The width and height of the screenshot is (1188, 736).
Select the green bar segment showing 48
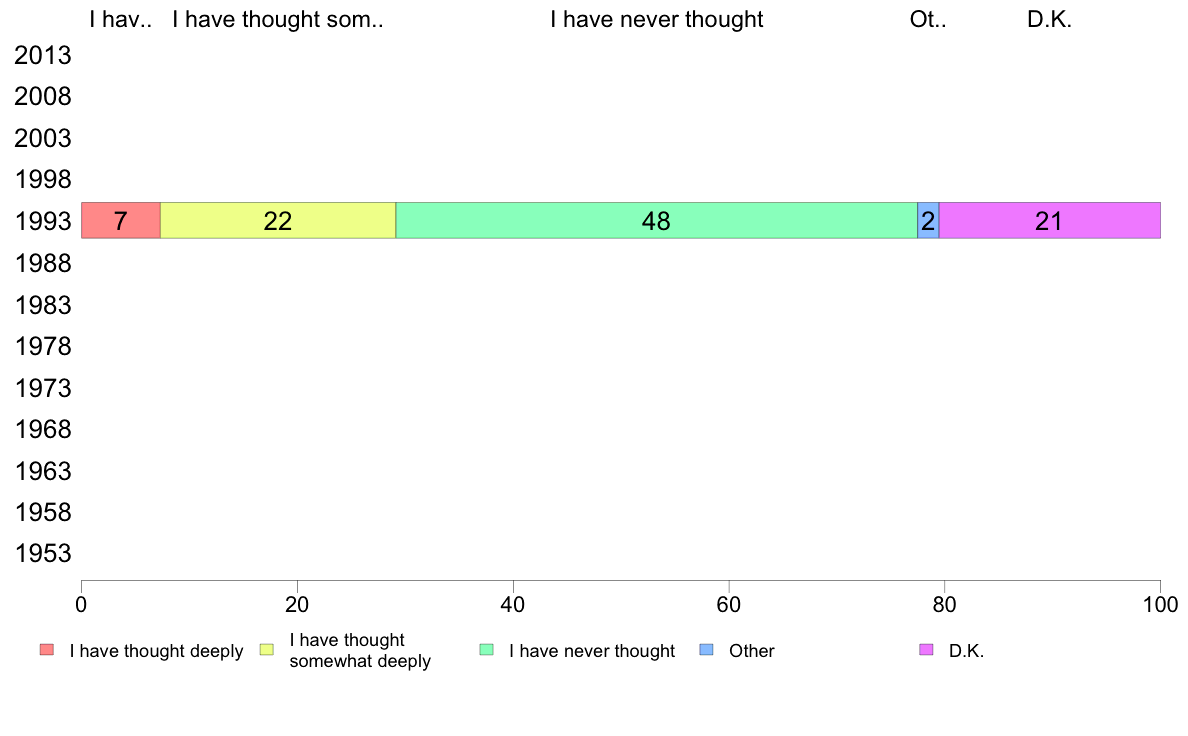(x=656, y=221)
